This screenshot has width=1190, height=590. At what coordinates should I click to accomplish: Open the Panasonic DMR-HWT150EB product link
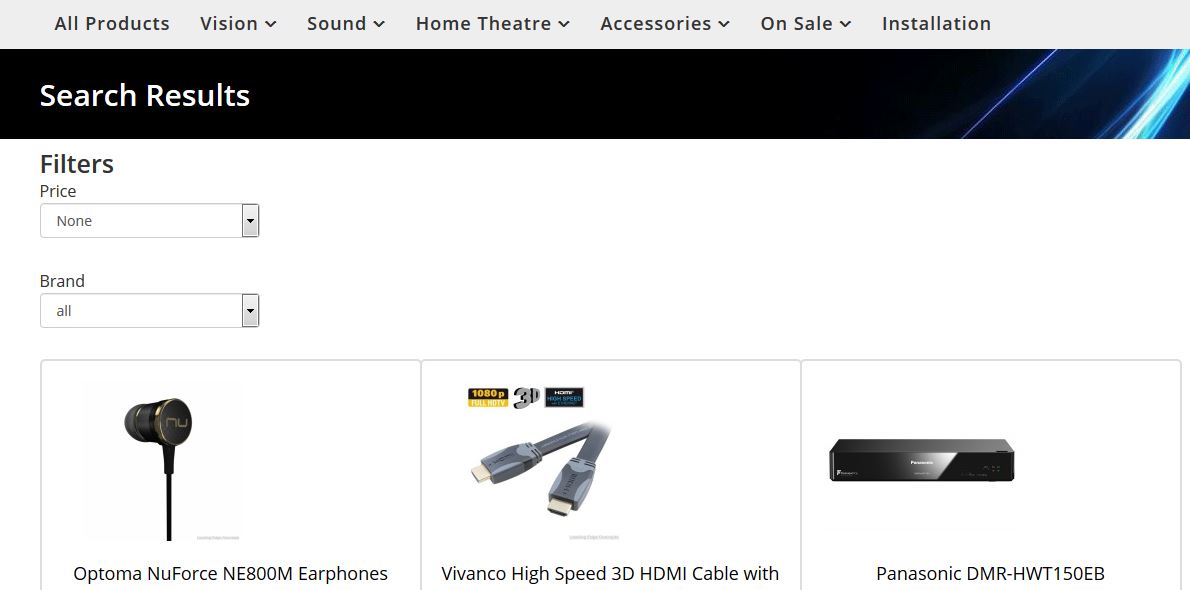pos(990,574)
